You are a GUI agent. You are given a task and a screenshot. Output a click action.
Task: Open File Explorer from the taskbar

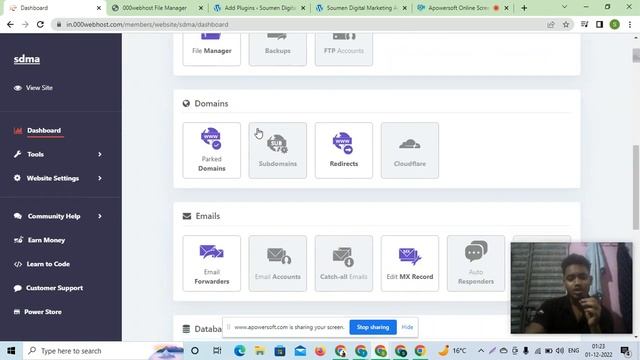click(260, 351)
